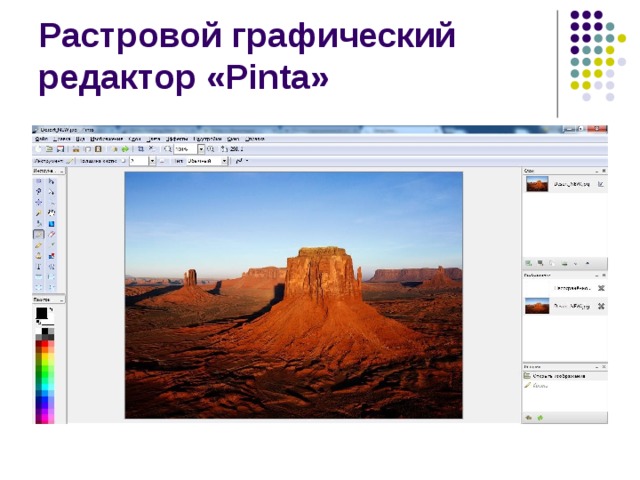
Task: Select the Ellipse Select tool
Action: pyautogui.click(x=39, y=202)
